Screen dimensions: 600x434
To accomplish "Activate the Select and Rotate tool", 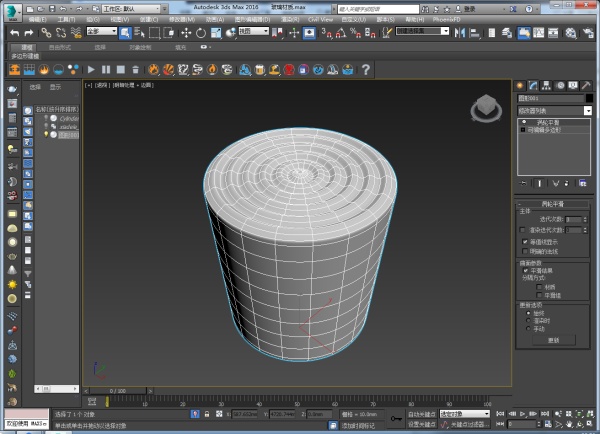I will coord(201,33).
